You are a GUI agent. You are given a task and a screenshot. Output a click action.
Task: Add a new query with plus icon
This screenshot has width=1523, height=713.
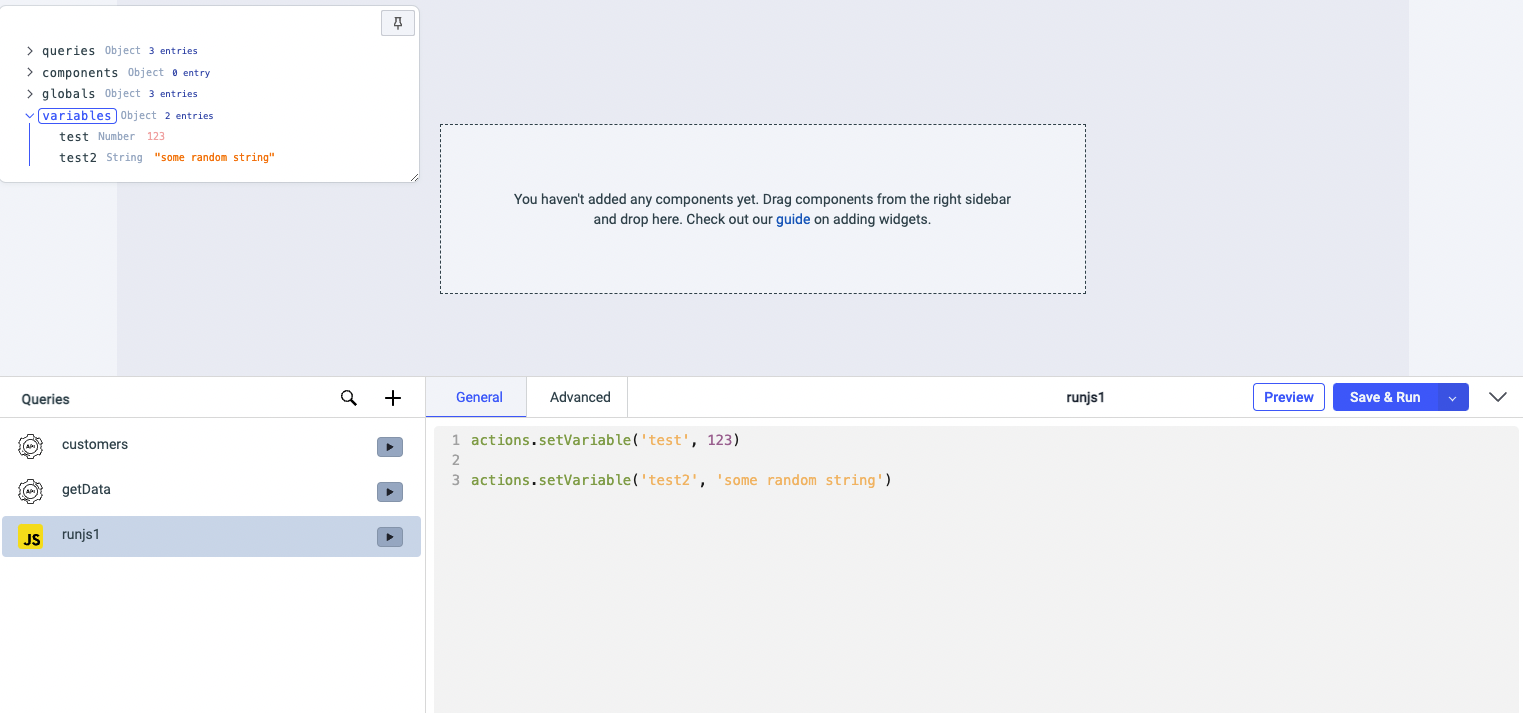393,398
